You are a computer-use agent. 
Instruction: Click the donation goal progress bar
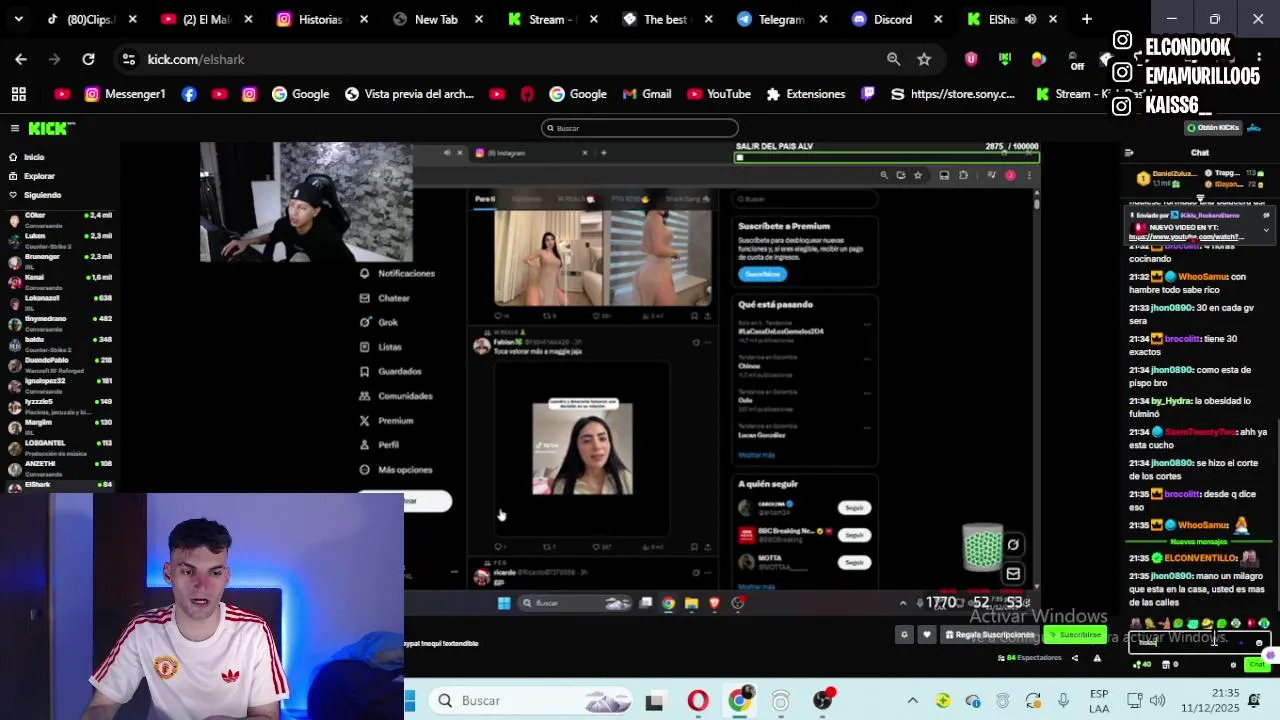(887, 158)
